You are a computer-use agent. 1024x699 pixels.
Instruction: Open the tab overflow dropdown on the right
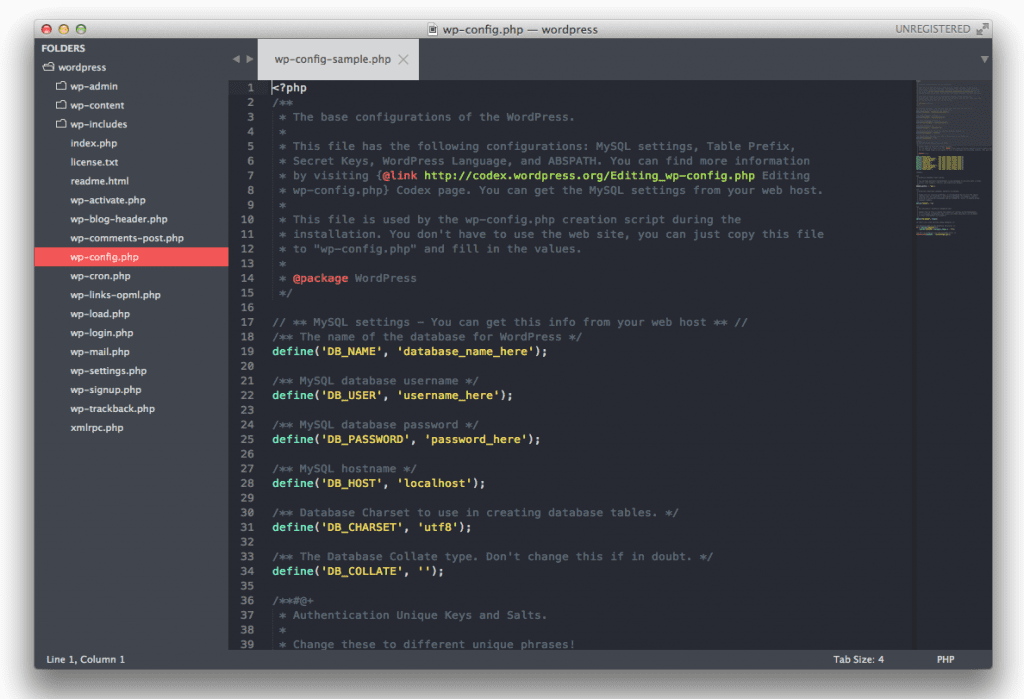click(x=985, y=60)
